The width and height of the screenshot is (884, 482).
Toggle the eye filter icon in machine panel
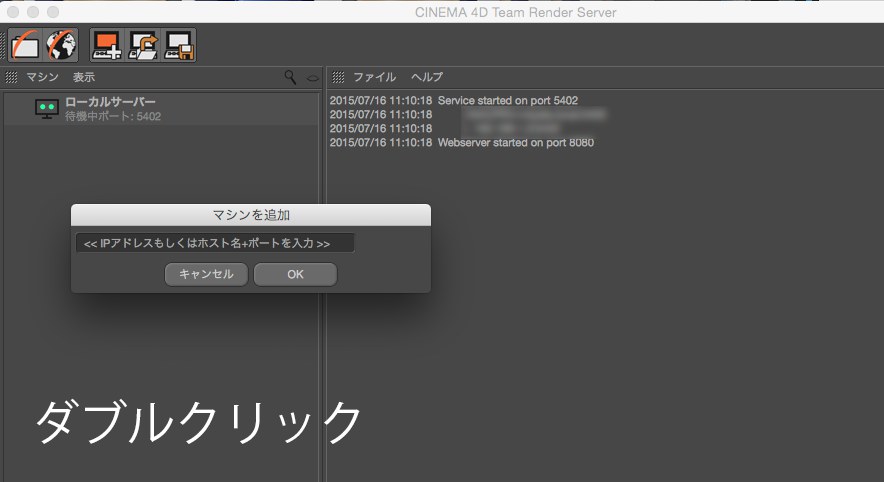[312, 78]
